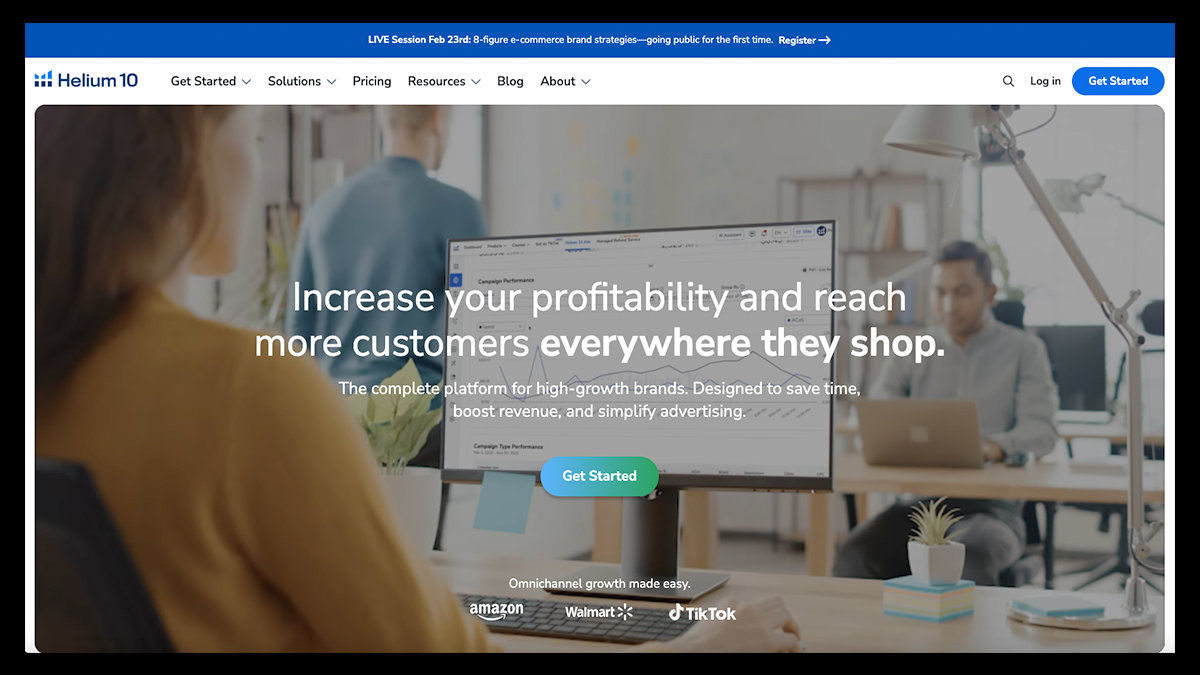Image resolution: width=1200 pixels, height=675 pixels.
Task: Click 'Omnichannel growth made easy' caption
Action: coord(599,583)
